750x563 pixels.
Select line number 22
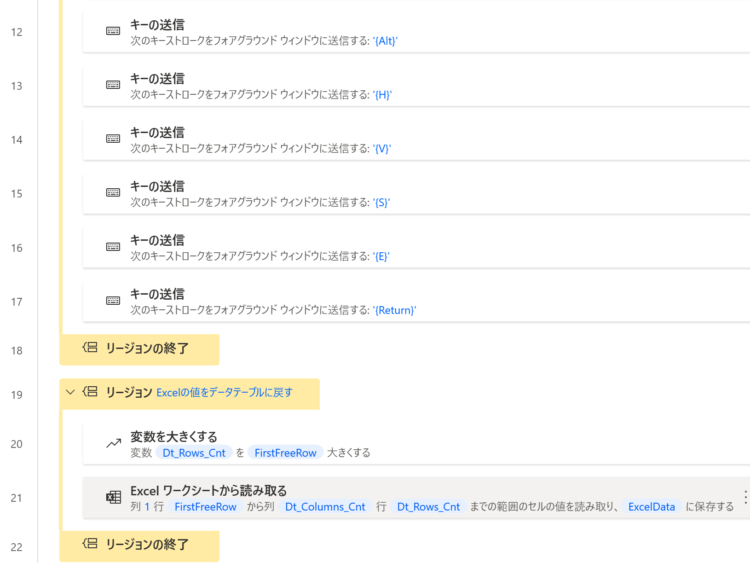(x=17, y=547)
